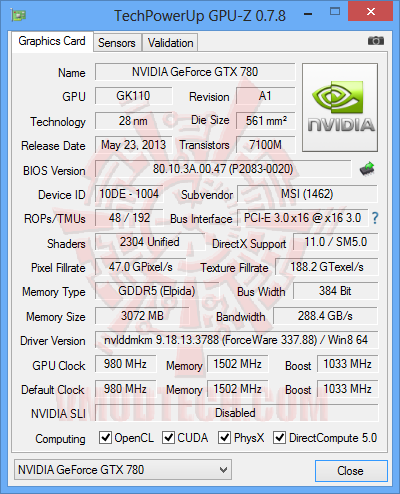The height and width of the screenshot is (494, 400).
Task: Click the Bus Width field 384 Bit
Action: (x=336, y=291)
